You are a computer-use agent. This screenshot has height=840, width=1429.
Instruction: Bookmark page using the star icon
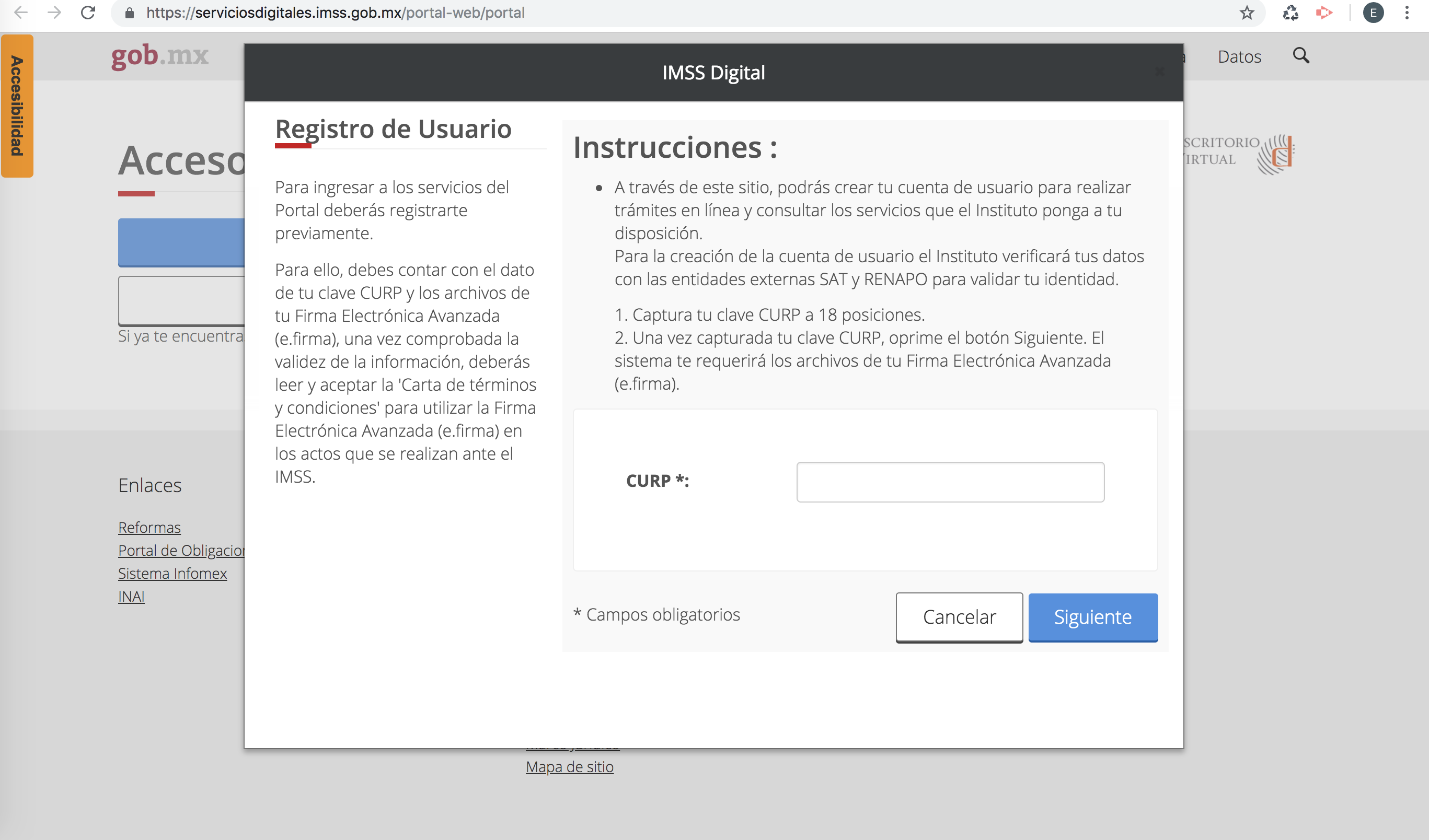(1247, 13)
